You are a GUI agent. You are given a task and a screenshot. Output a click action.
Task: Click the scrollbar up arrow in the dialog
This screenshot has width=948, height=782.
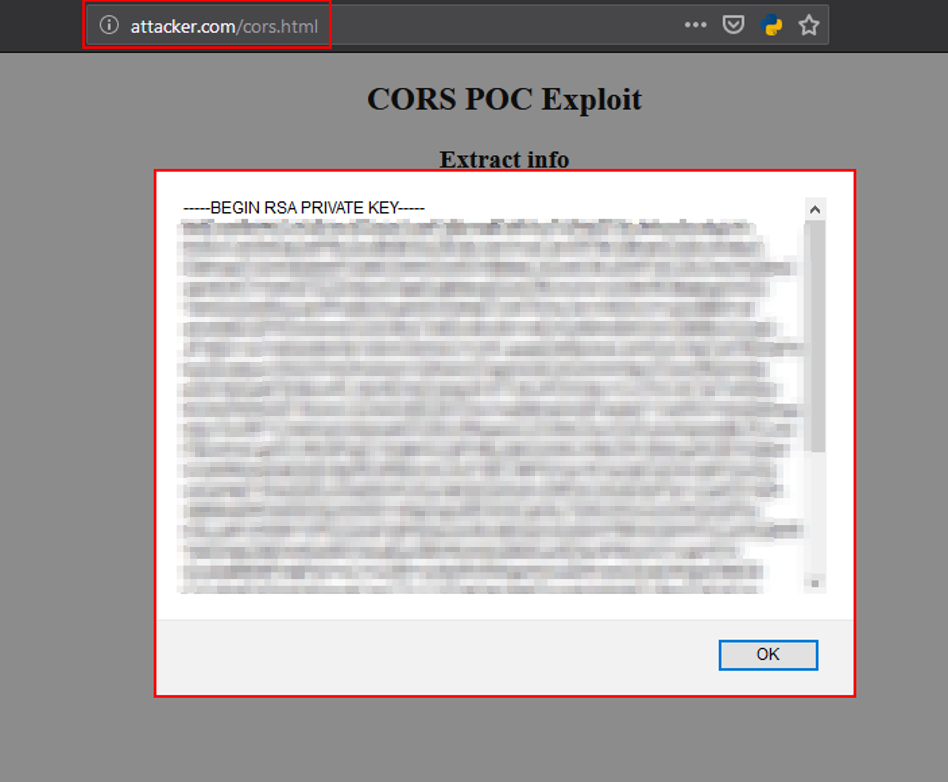(815, 208)
